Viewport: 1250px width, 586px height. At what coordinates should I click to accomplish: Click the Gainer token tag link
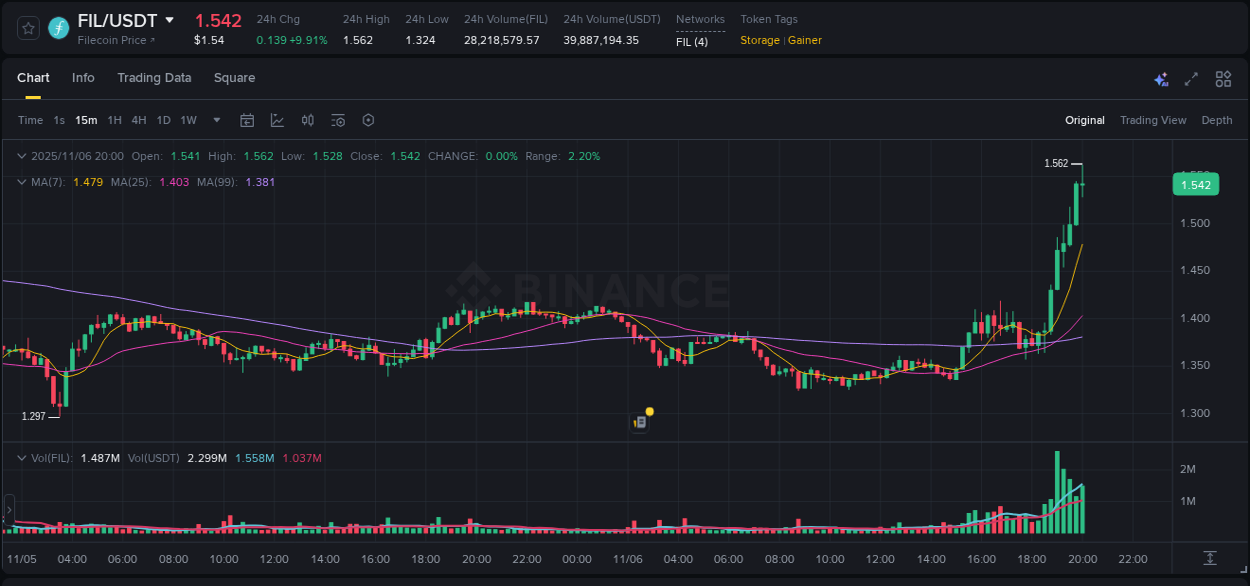click(x=805, y=39)
